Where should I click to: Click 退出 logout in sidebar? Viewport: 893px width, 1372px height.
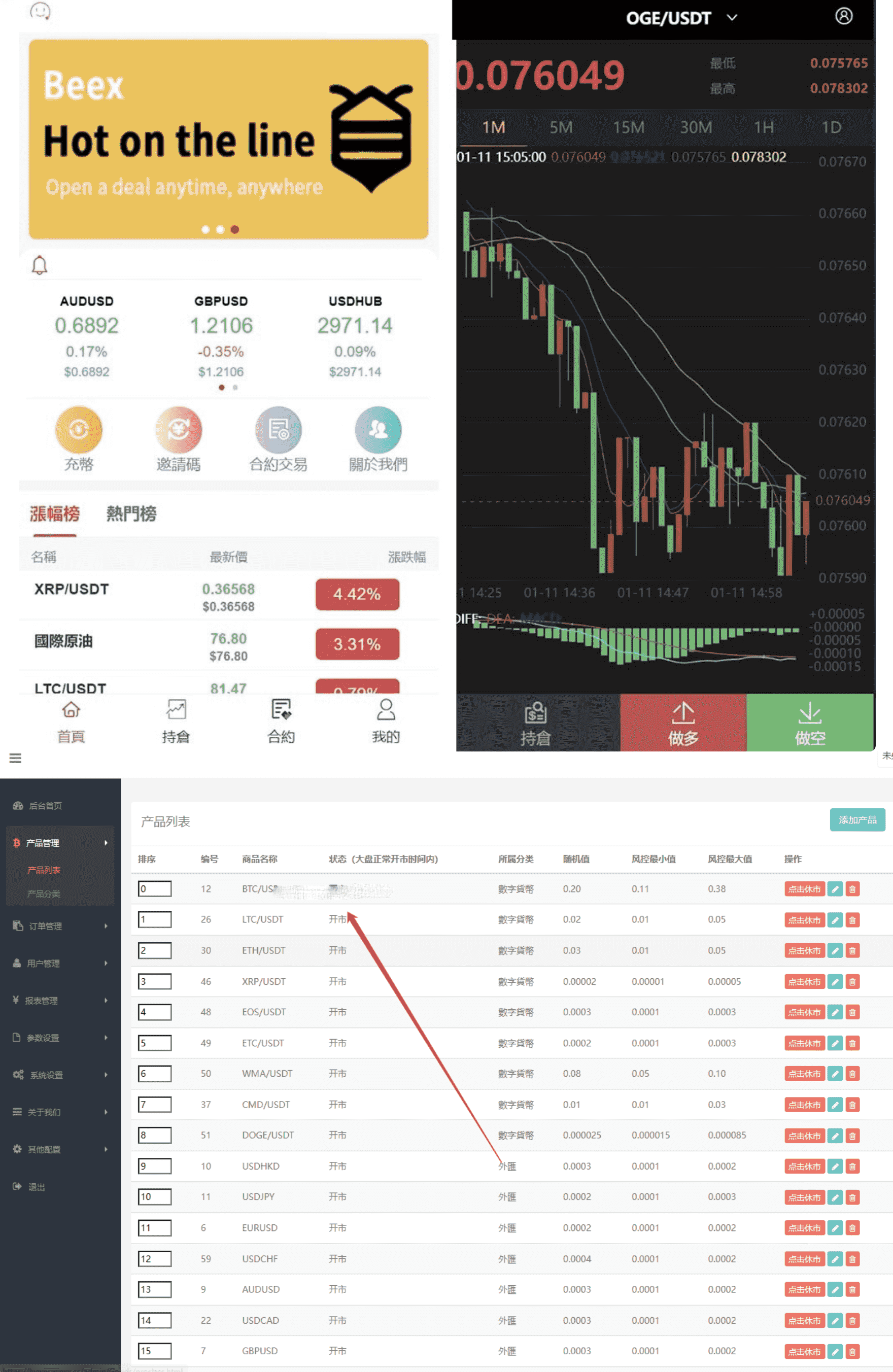[x=29, y=1186]
